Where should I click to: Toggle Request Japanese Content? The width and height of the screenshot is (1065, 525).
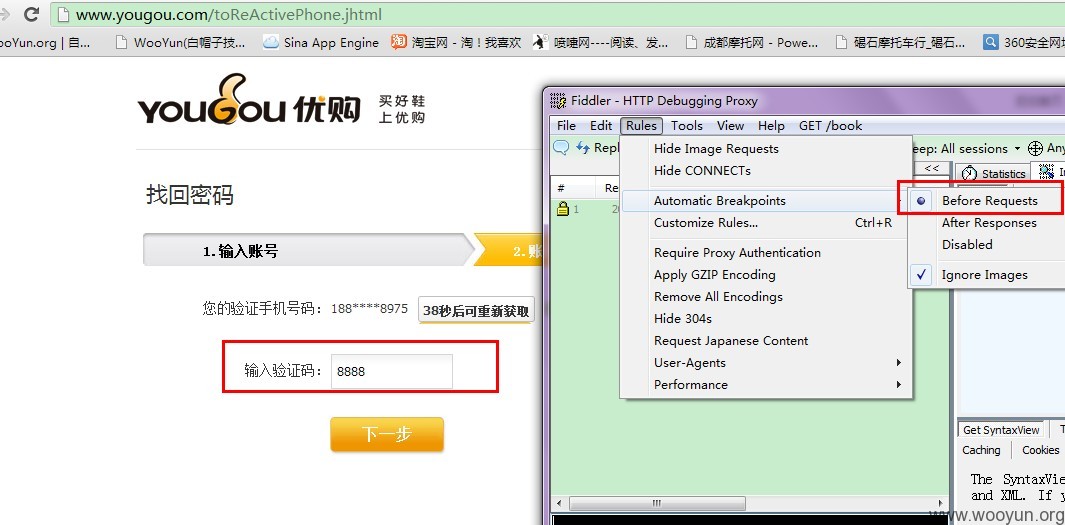tap(766, 341)
